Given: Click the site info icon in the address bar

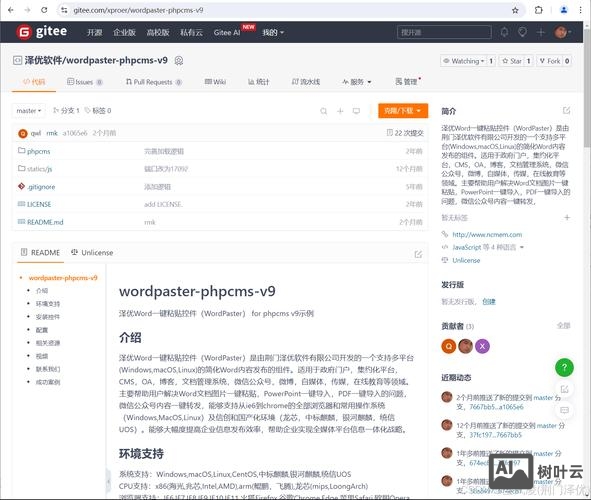Looking at the screenshot, I should pos(64,10).
